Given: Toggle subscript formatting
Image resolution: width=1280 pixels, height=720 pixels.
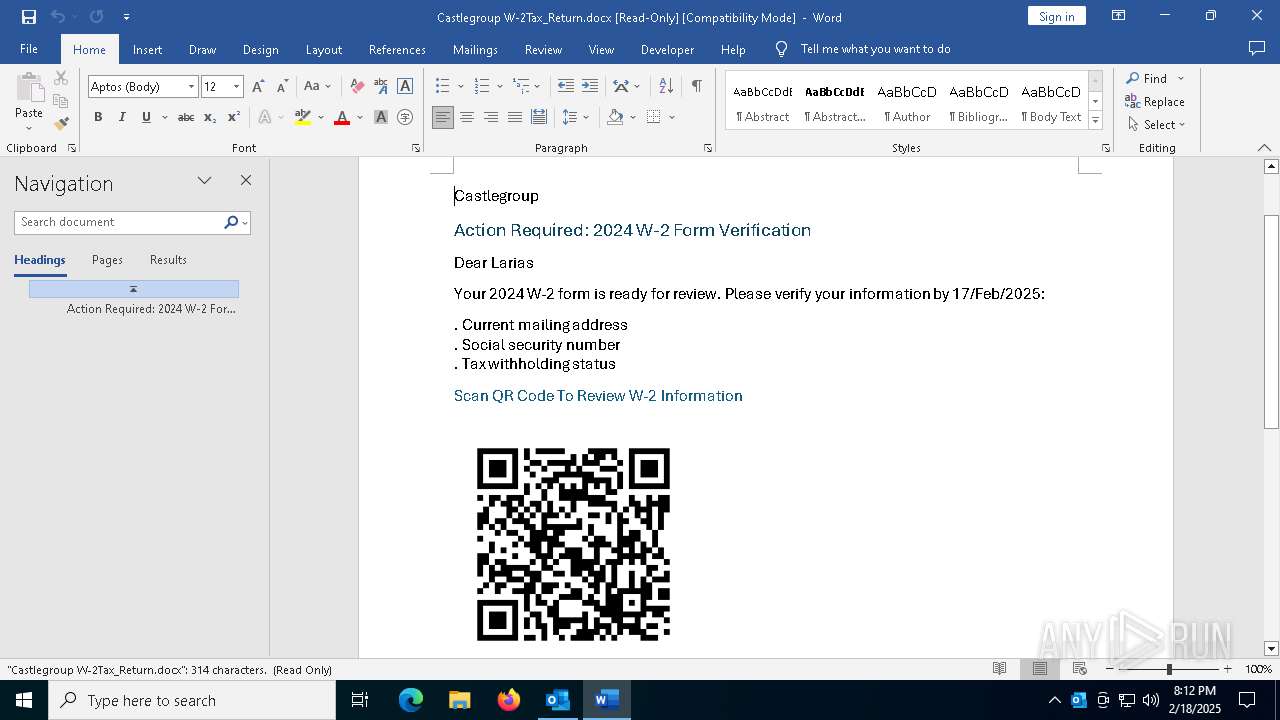Looking at the screenshot, I should [x=210, y=117].
